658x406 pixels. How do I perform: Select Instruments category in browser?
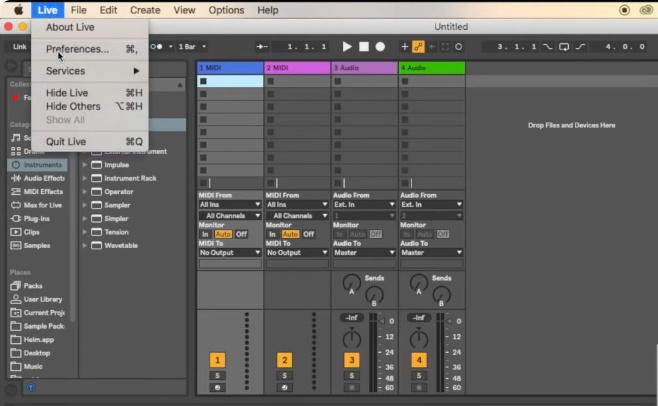37,165
